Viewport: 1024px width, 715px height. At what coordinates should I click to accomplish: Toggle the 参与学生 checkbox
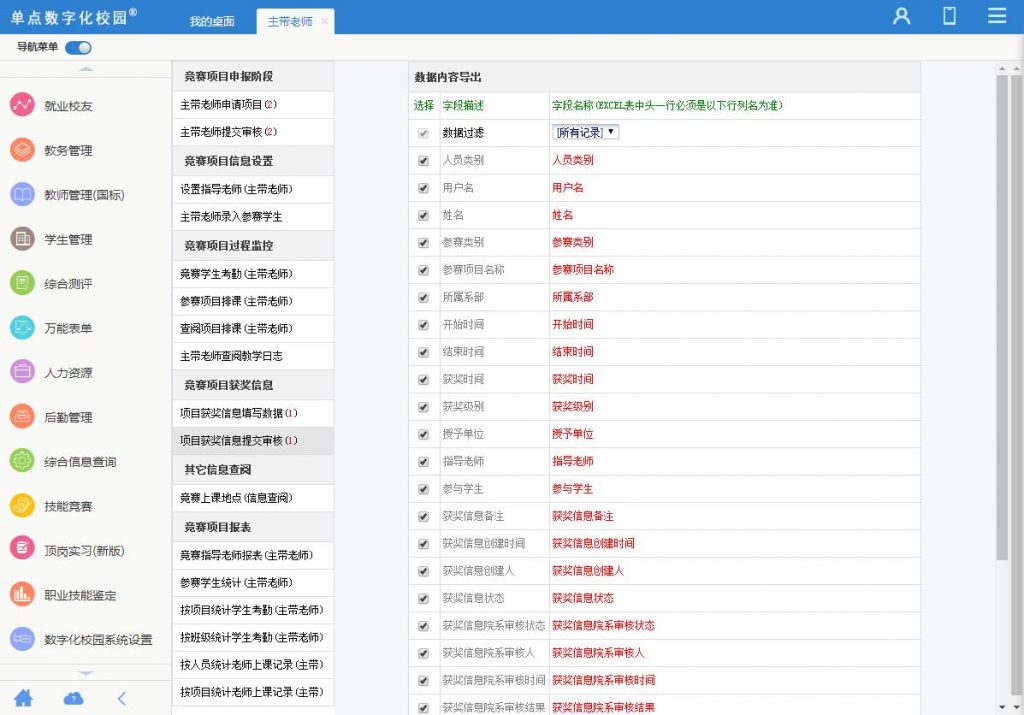pyautogui.click(x=423, y=490)
